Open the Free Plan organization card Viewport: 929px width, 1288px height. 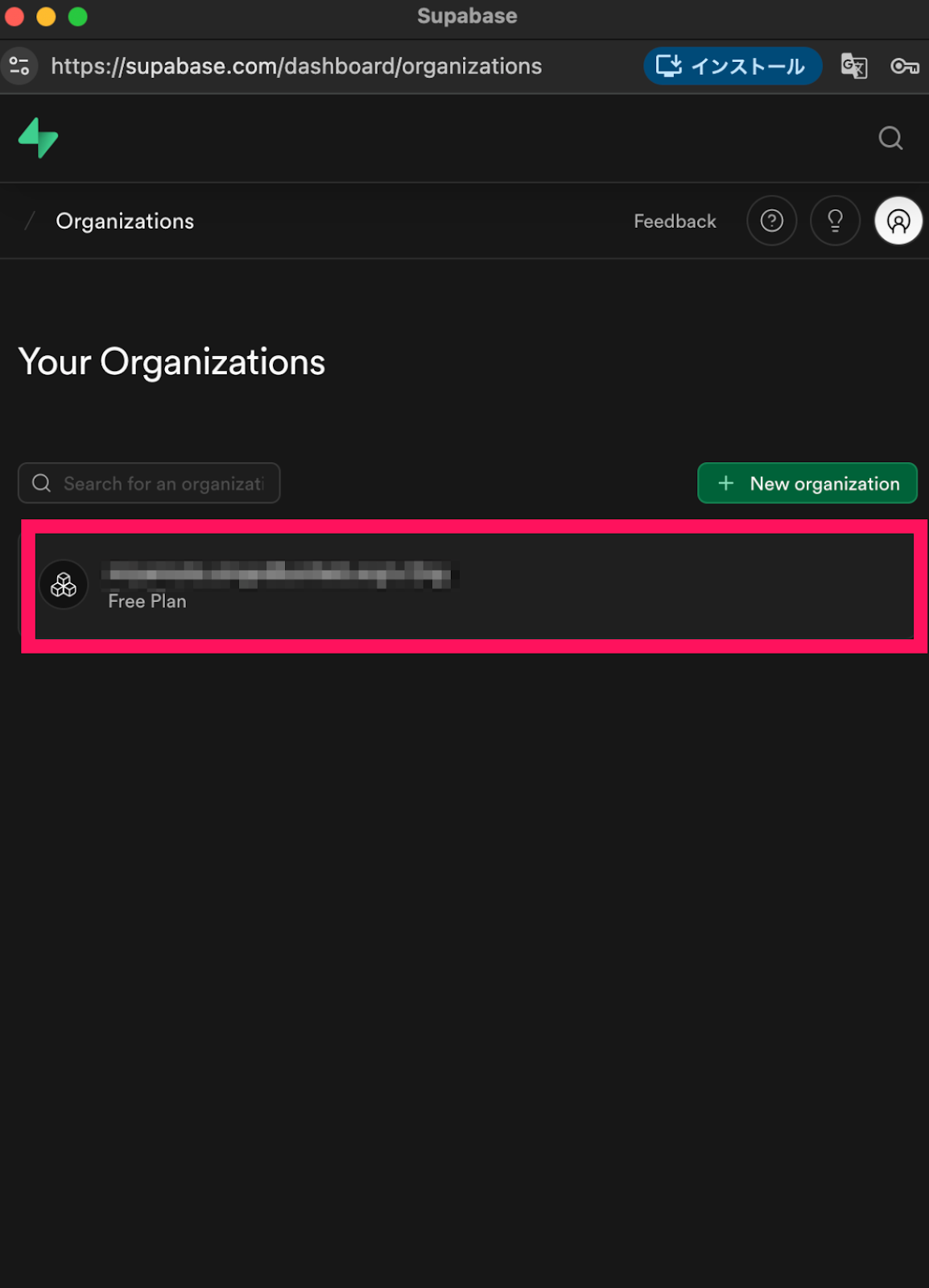click(x=475, y=586)
